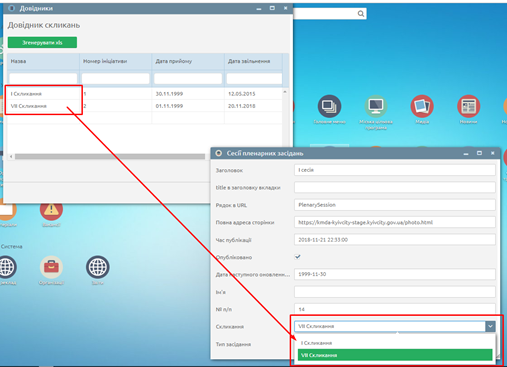
Task: Open the Міська цільова програма monitor icon
Action: [x=376, y=106]
